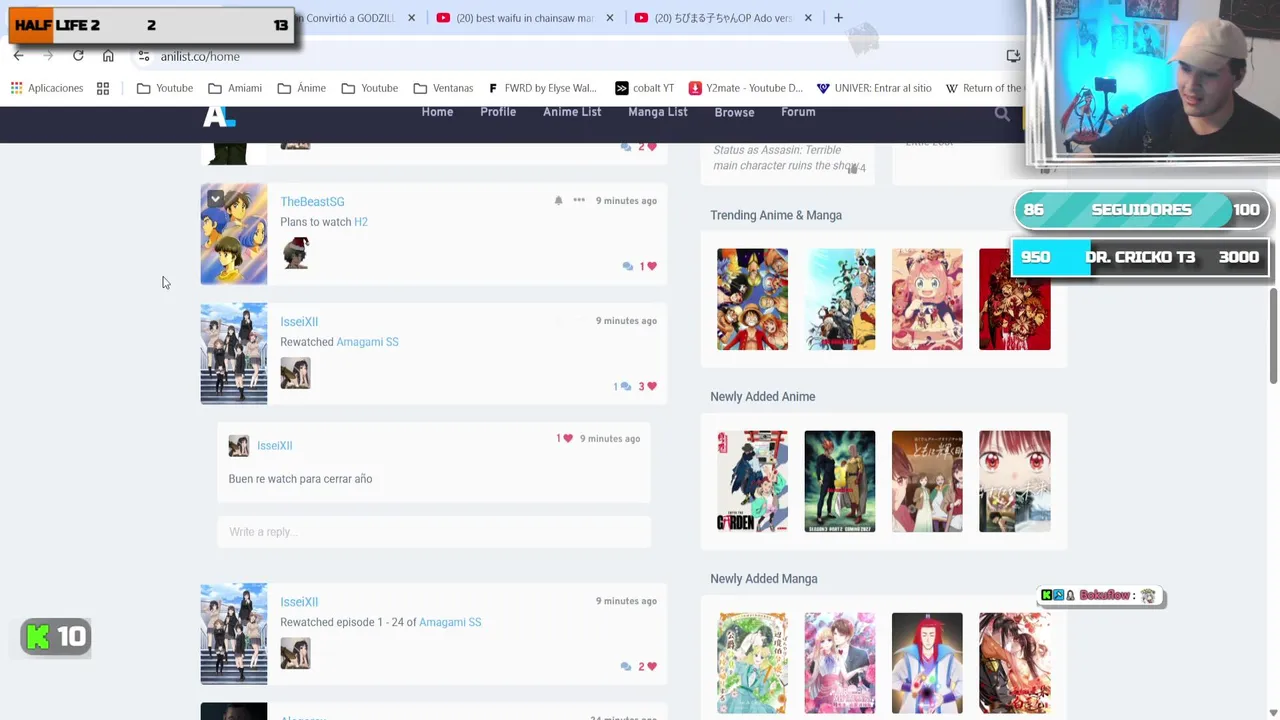This screenshot has height=720, width=1280.
Task: Open the Aplicaciones apps shortcut
Action: tap(47, 88)
